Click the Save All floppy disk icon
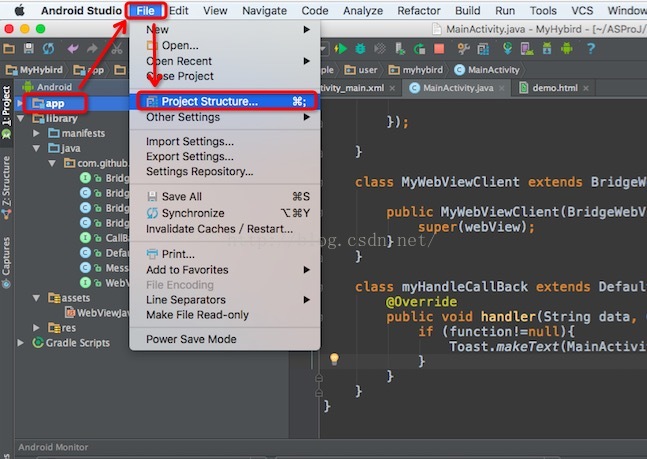The image size is (647, 459). (28, 48)
